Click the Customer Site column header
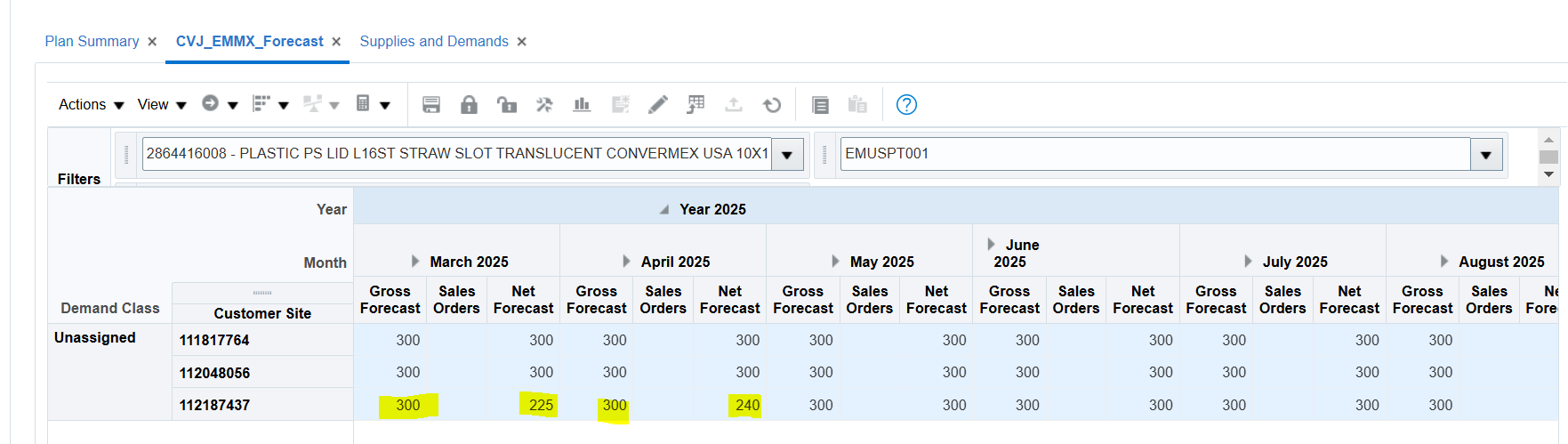1568x444 pixels. click(x=262, y=313)
